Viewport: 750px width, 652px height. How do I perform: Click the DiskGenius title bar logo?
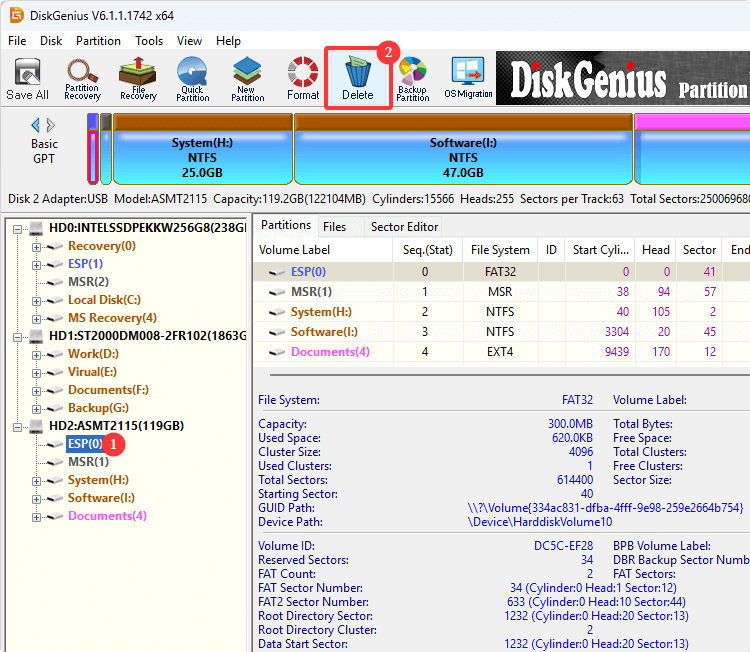tap(17, 15)
